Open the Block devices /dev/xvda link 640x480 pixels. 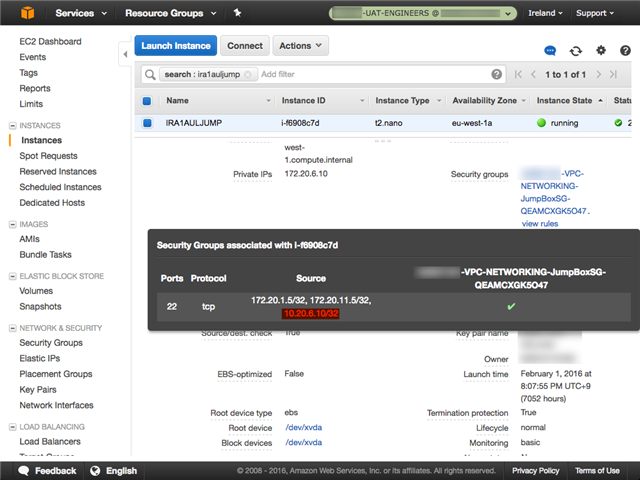click(x=303, y=442)
